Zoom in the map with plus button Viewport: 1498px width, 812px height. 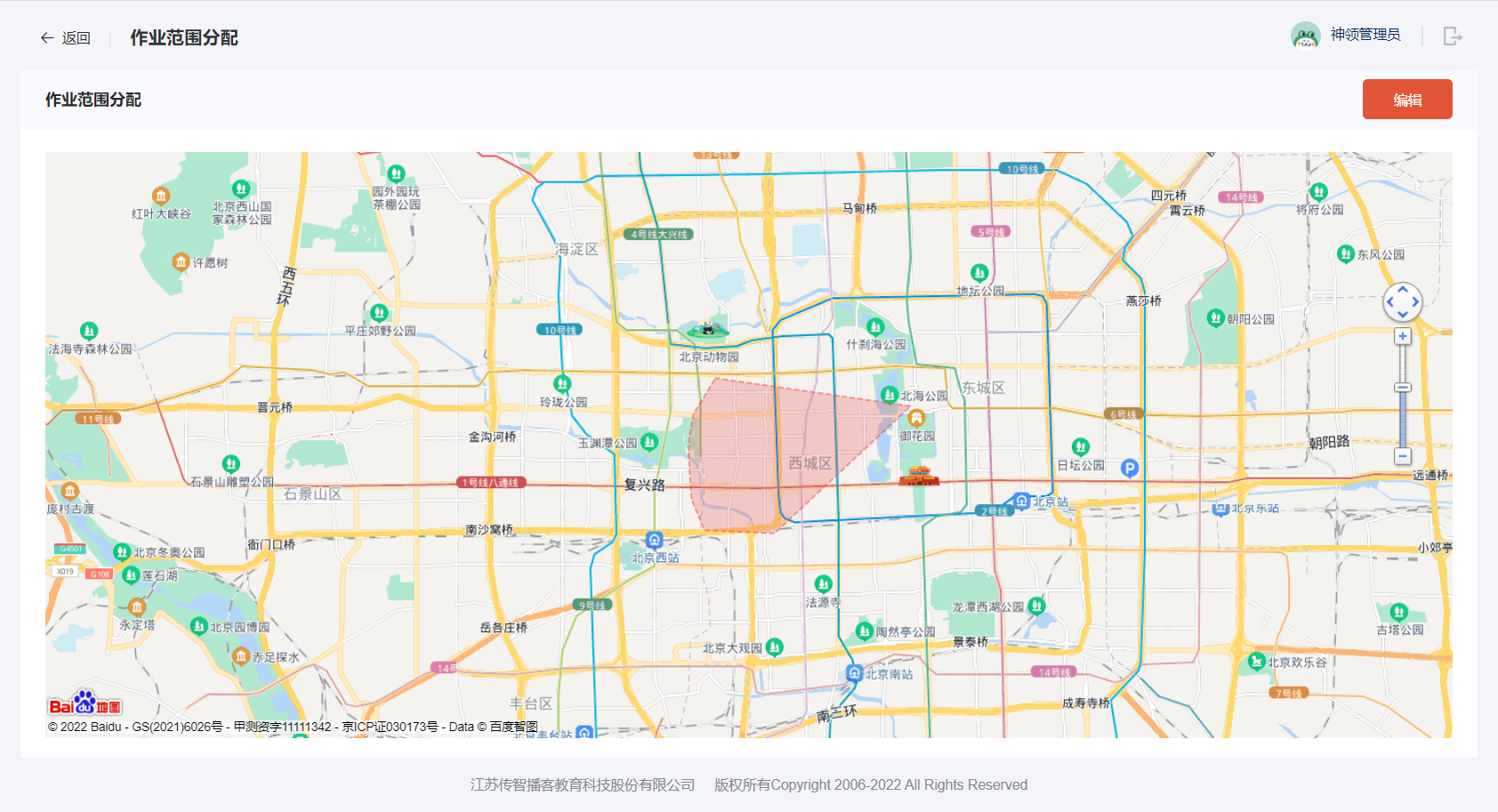tap(1403, 336)
